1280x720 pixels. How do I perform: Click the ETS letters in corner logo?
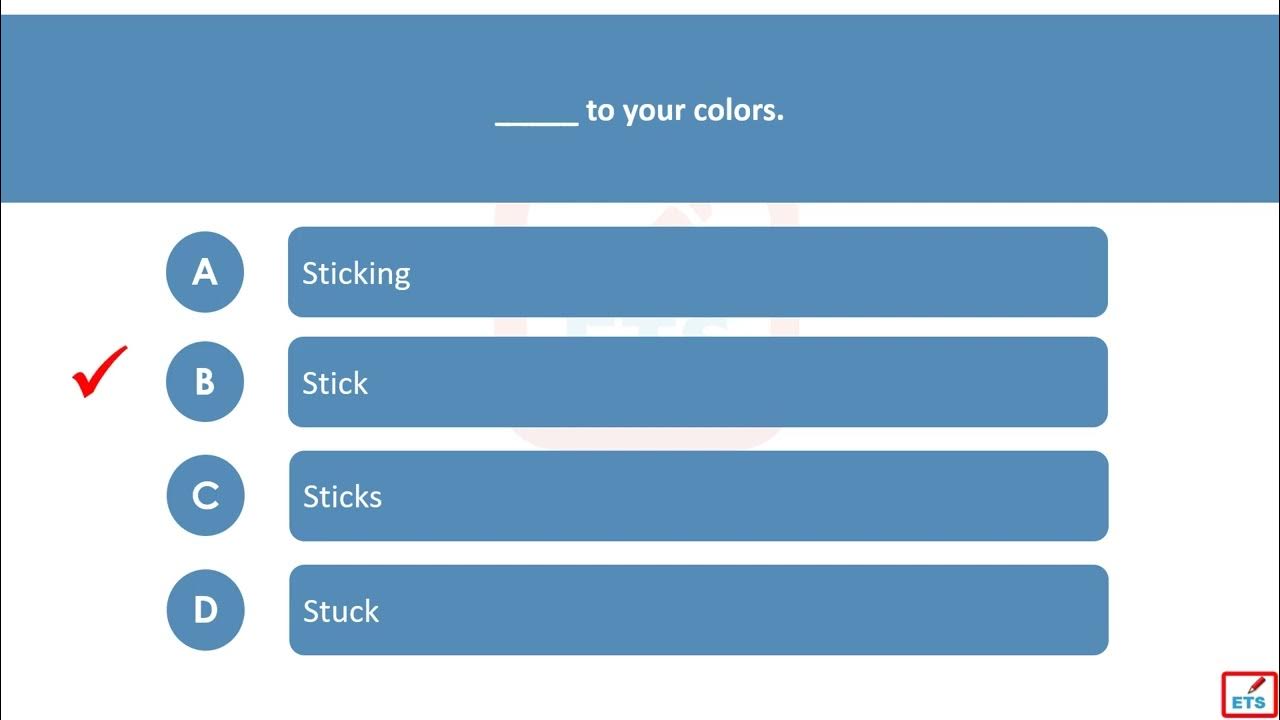1248,703
